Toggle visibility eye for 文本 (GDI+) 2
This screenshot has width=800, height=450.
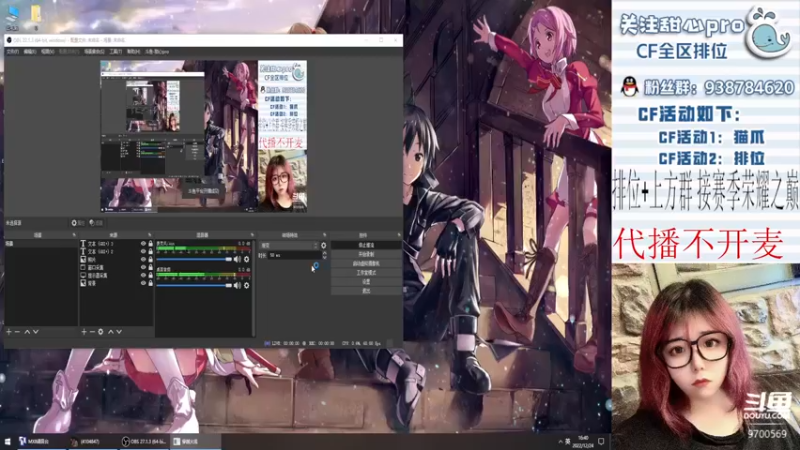(143, 252)
